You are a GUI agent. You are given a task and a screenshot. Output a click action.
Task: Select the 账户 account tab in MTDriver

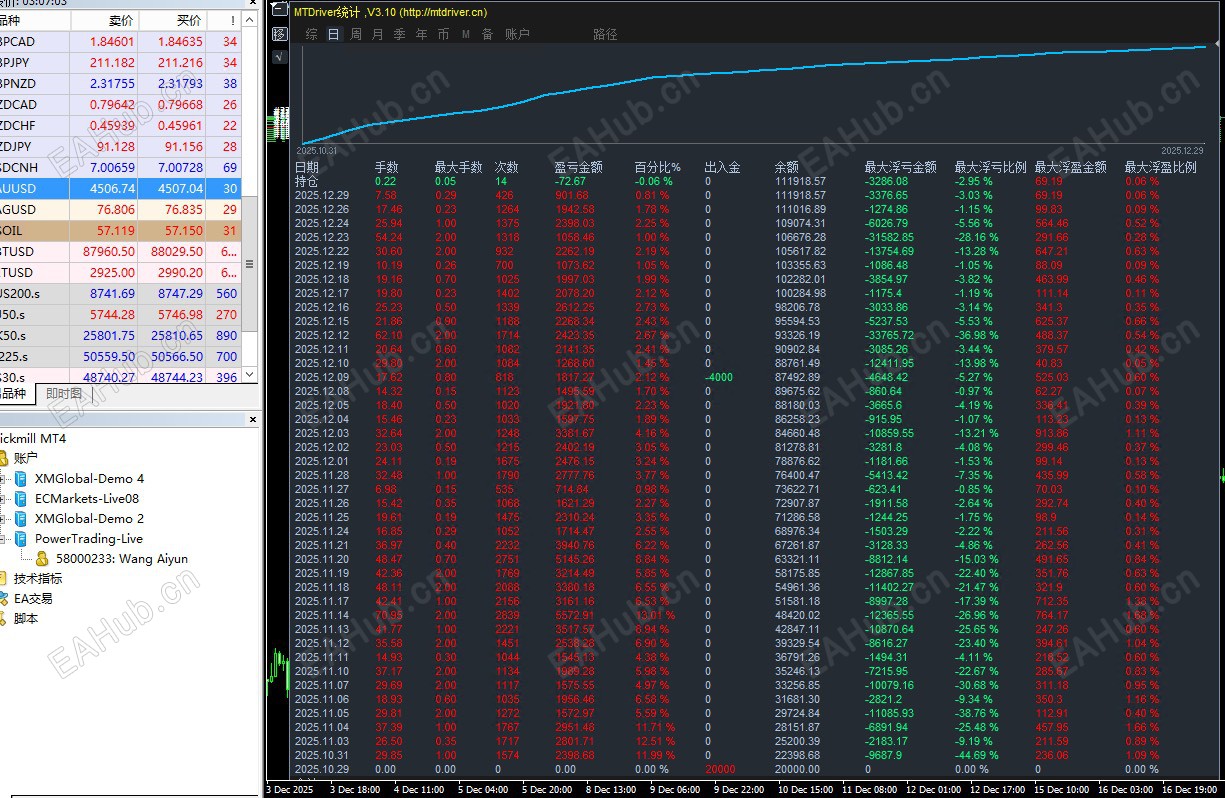click(x=517, y=34)
